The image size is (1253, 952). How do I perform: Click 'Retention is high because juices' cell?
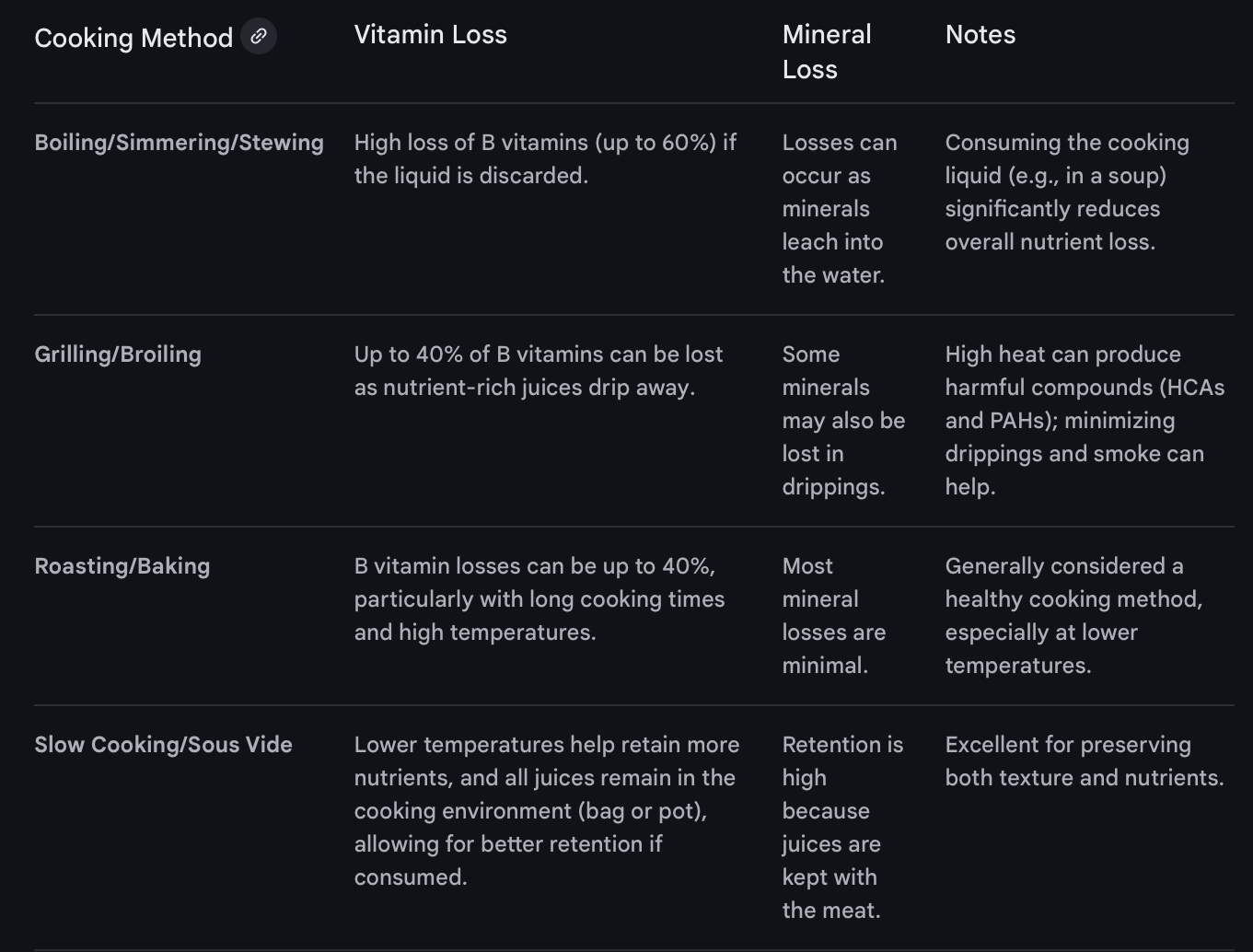(x=841, y=827)
